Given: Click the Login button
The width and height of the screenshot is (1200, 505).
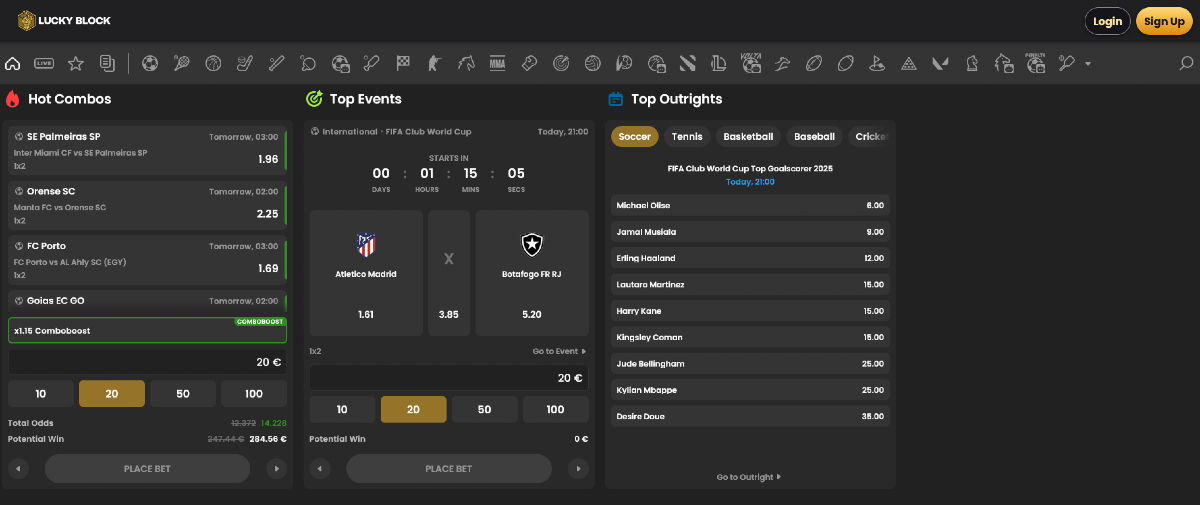Looking at the screenshot, I should [x=1107, y=21].
